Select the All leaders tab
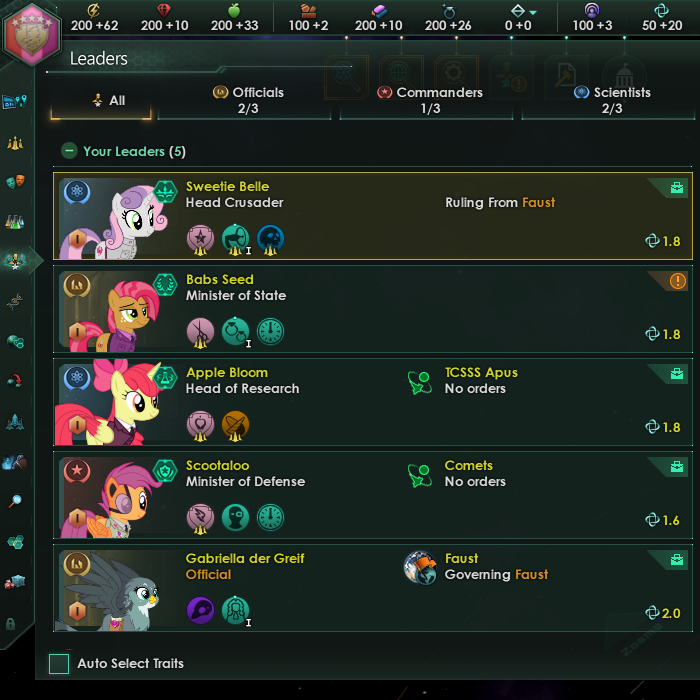 pyautogui.click(x=101, y=101)
